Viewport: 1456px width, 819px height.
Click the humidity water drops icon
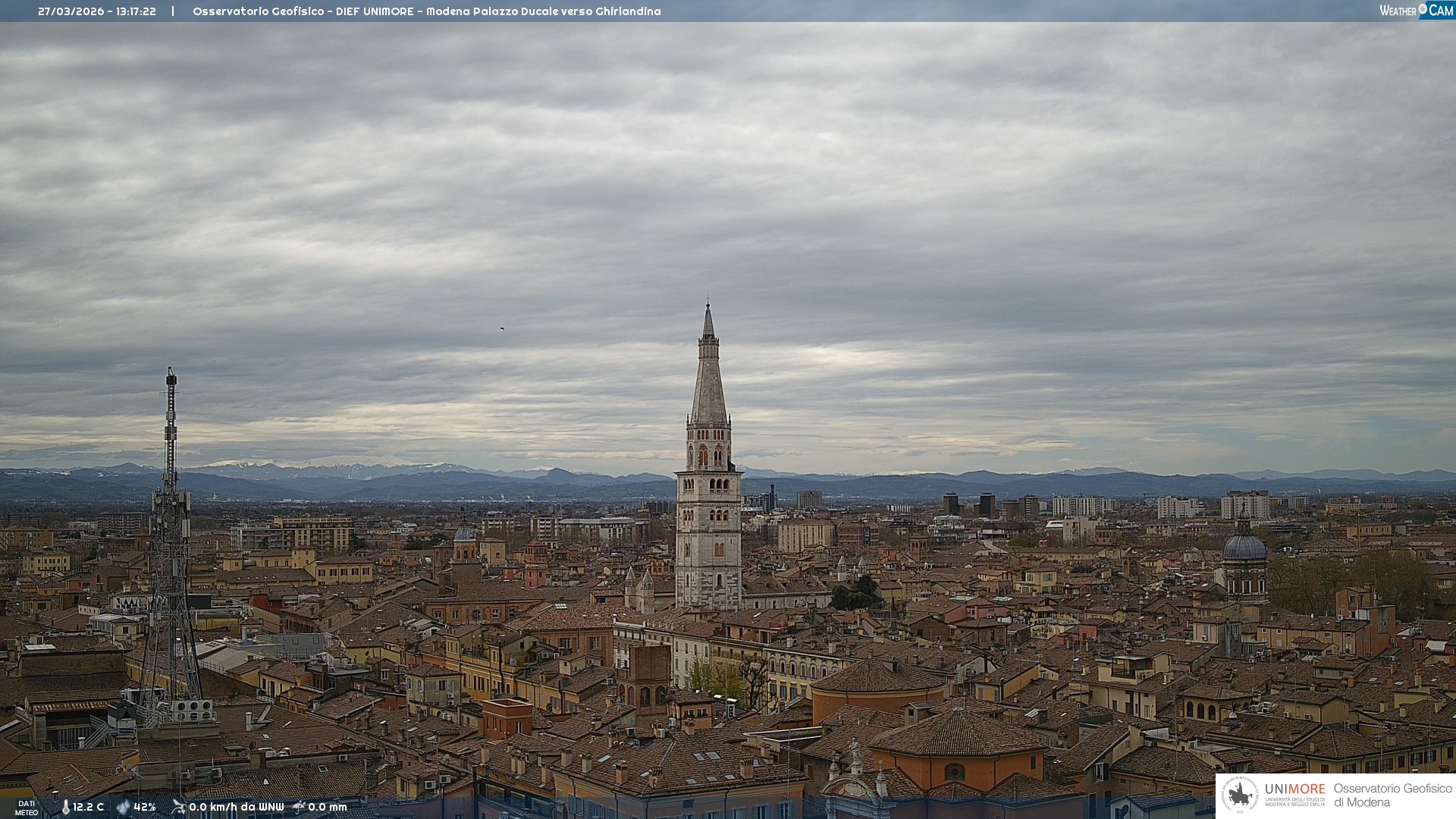(123, 807)
